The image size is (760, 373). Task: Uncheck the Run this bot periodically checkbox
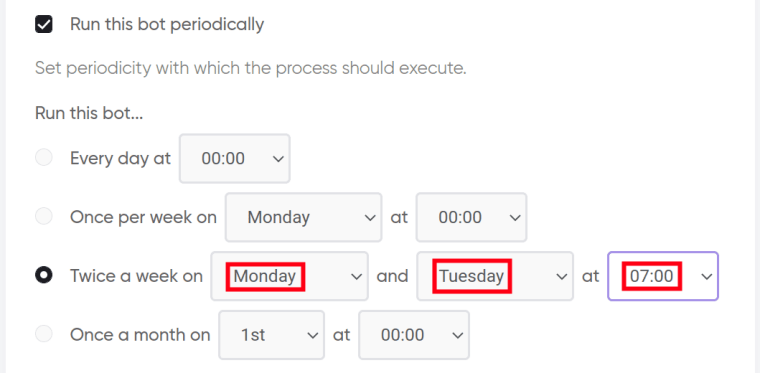coord(44,24)
